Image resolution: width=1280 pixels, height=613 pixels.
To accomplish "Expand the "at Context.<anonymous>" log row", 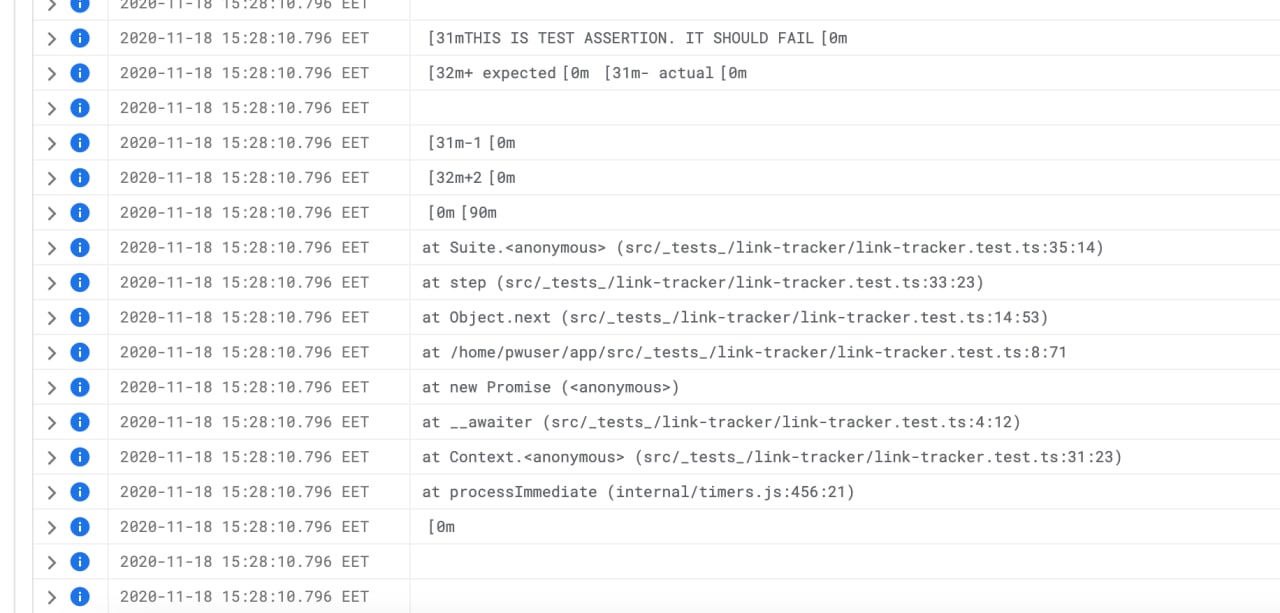I will point(52,457).
